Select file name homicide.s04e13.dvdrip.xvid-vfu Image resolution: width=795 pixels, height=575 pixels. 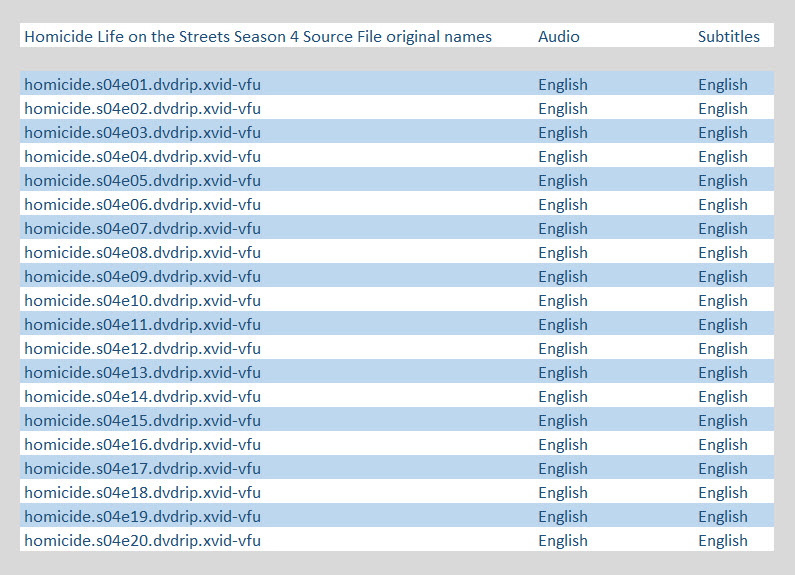point(142,372)
